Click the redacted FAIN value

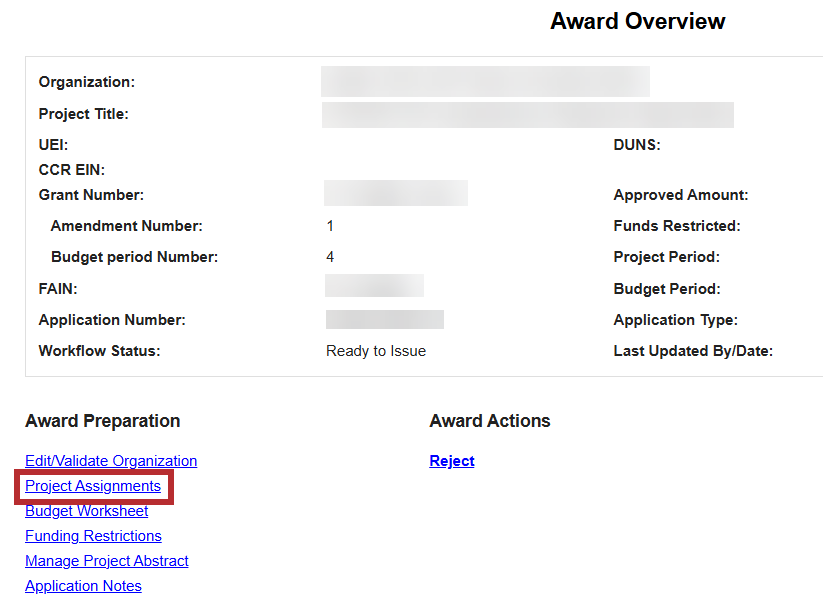[374, 287]
